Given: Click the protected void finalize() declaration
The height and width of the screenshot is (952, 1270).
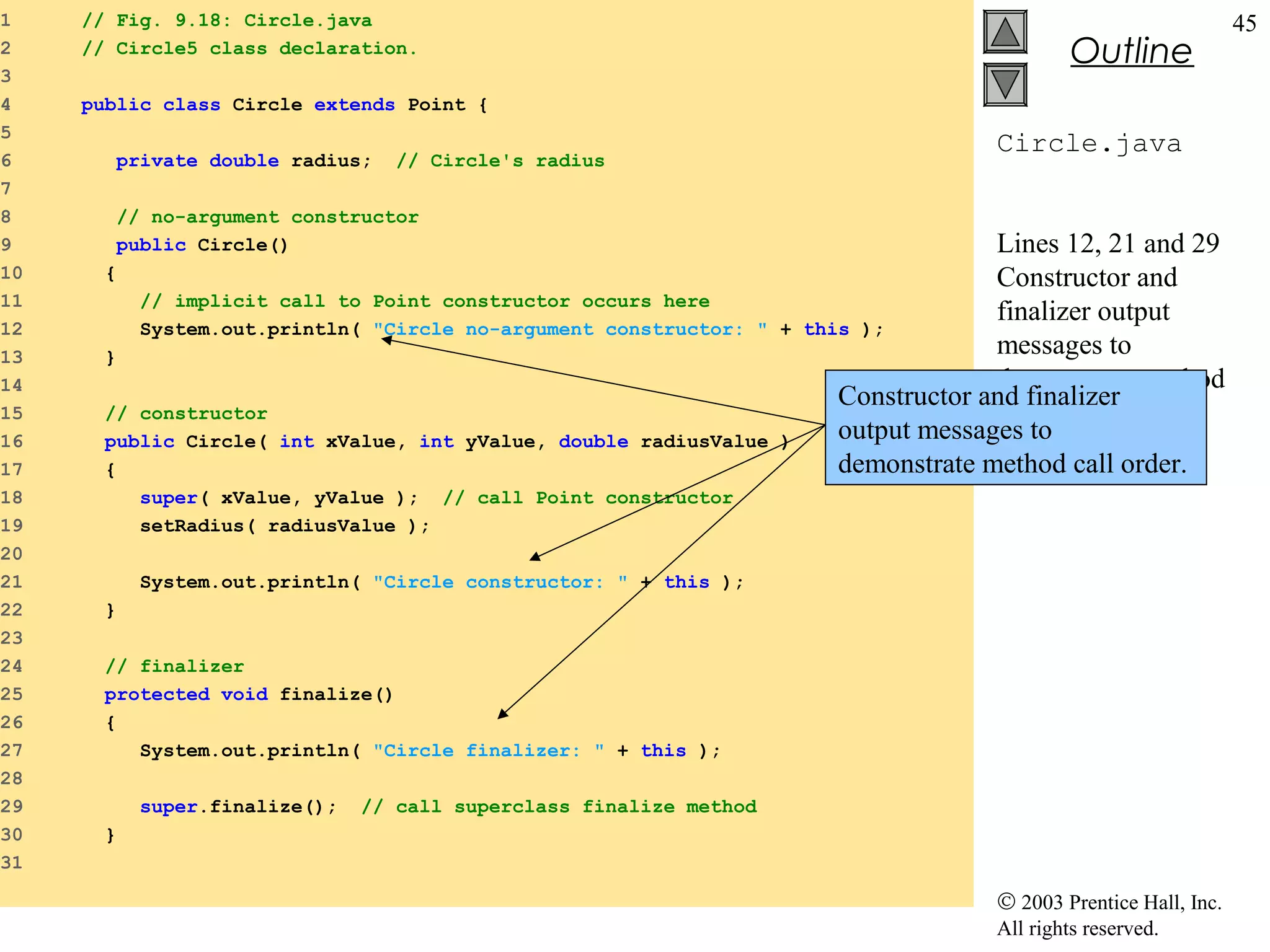Looking at the screenshot, I should (x=248, y=694).
